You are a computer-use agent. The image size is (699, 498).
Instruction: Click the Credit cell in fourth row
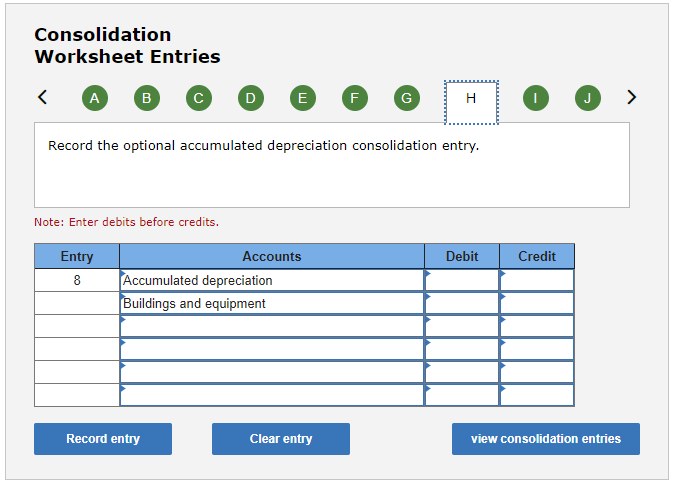tap(537, 350)
